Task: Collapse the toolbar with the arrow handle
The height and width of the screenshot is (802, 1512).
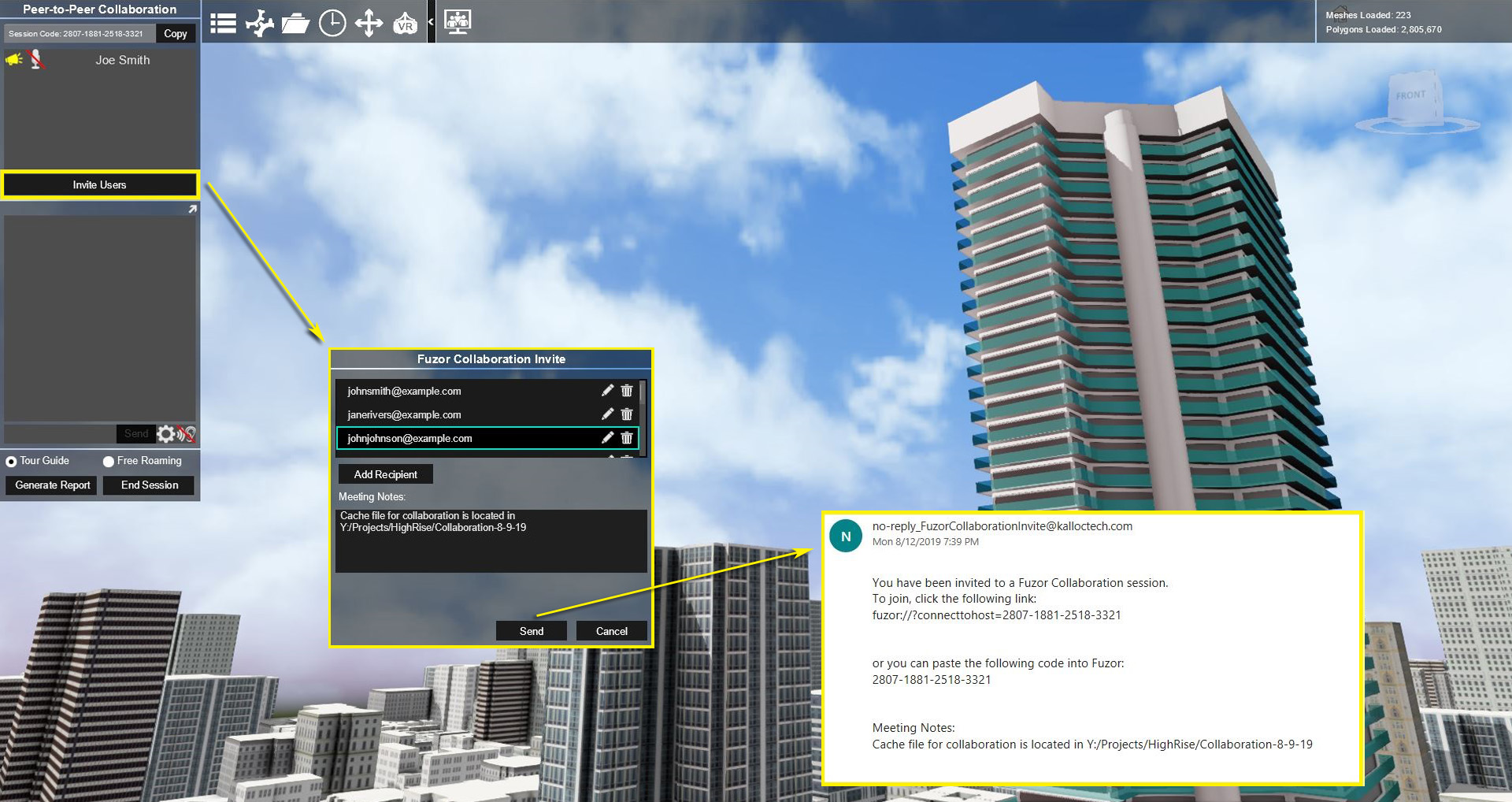Action: [x=431, y=22]
